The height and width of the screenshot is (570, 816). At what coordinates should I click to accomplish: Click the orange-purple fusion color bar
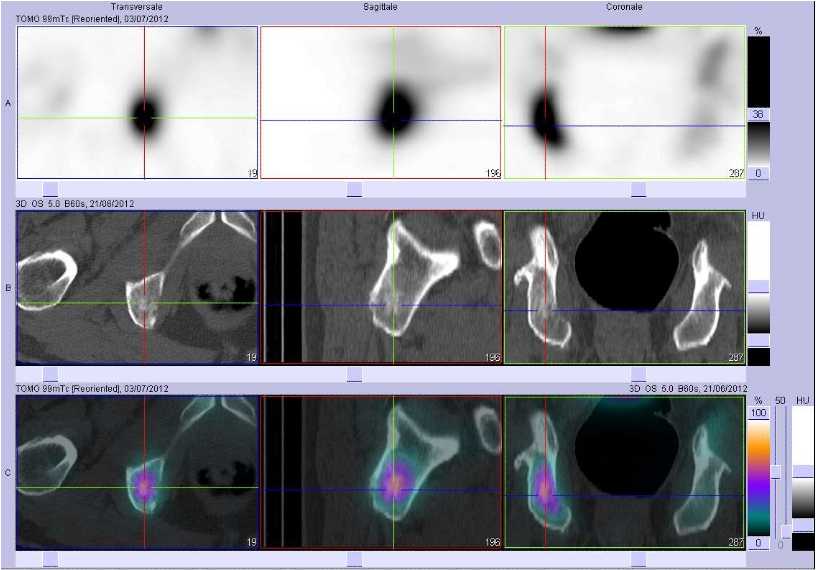coord(758,477)
